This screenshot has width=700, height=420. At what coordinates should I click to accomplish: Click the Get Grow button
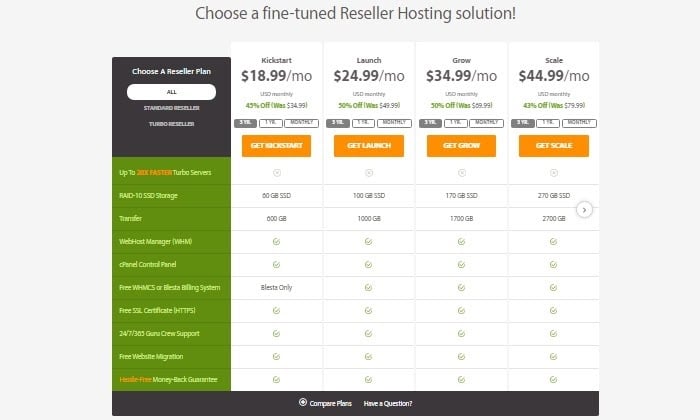(461, 146)
